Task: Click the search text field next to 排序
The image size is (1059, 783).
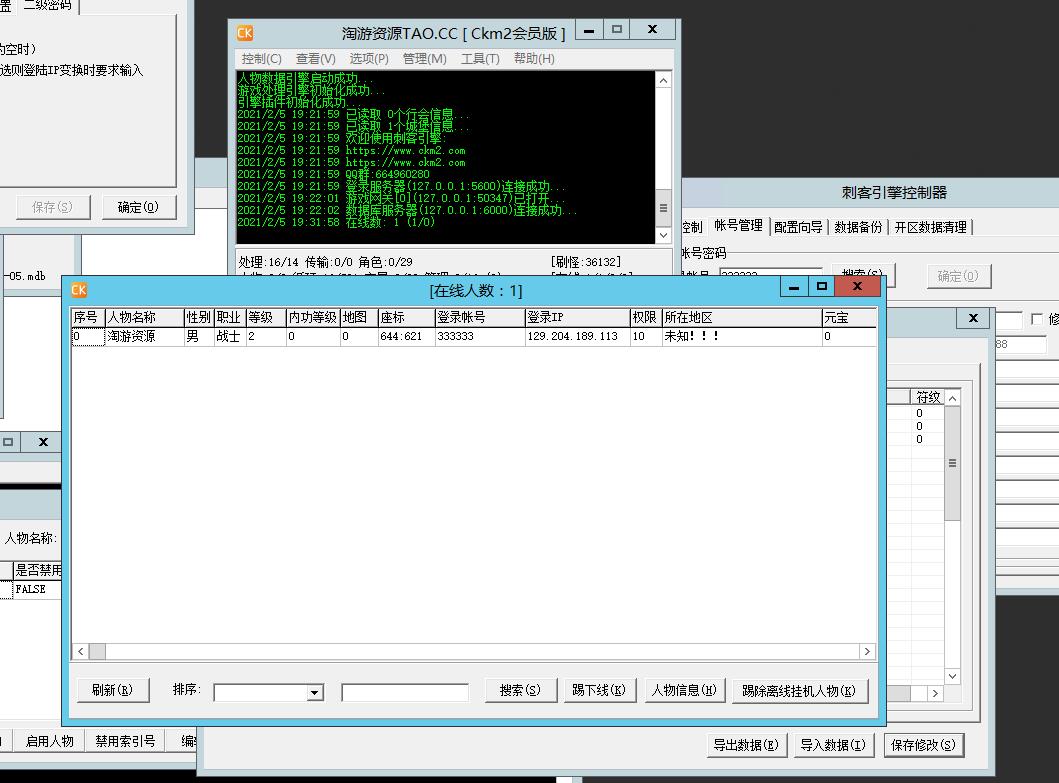Action: [405, 692]
